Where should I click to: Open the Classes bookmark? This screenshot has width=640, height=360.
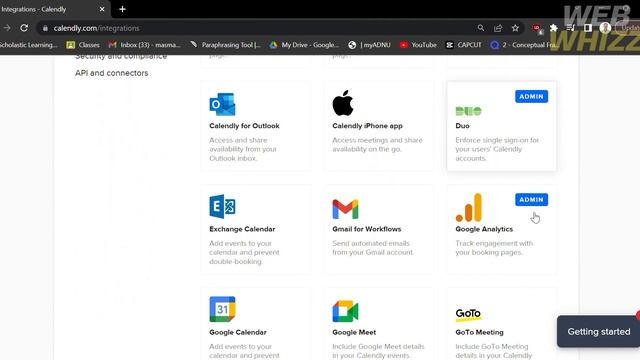tap(83, 45)
